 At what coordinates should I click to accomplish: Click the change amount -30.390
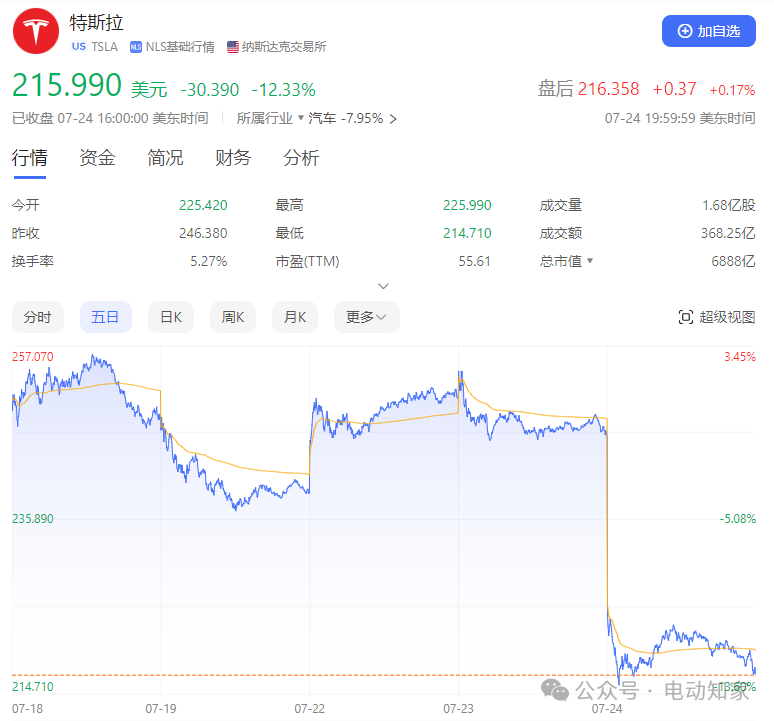click(x=210, y=90)
